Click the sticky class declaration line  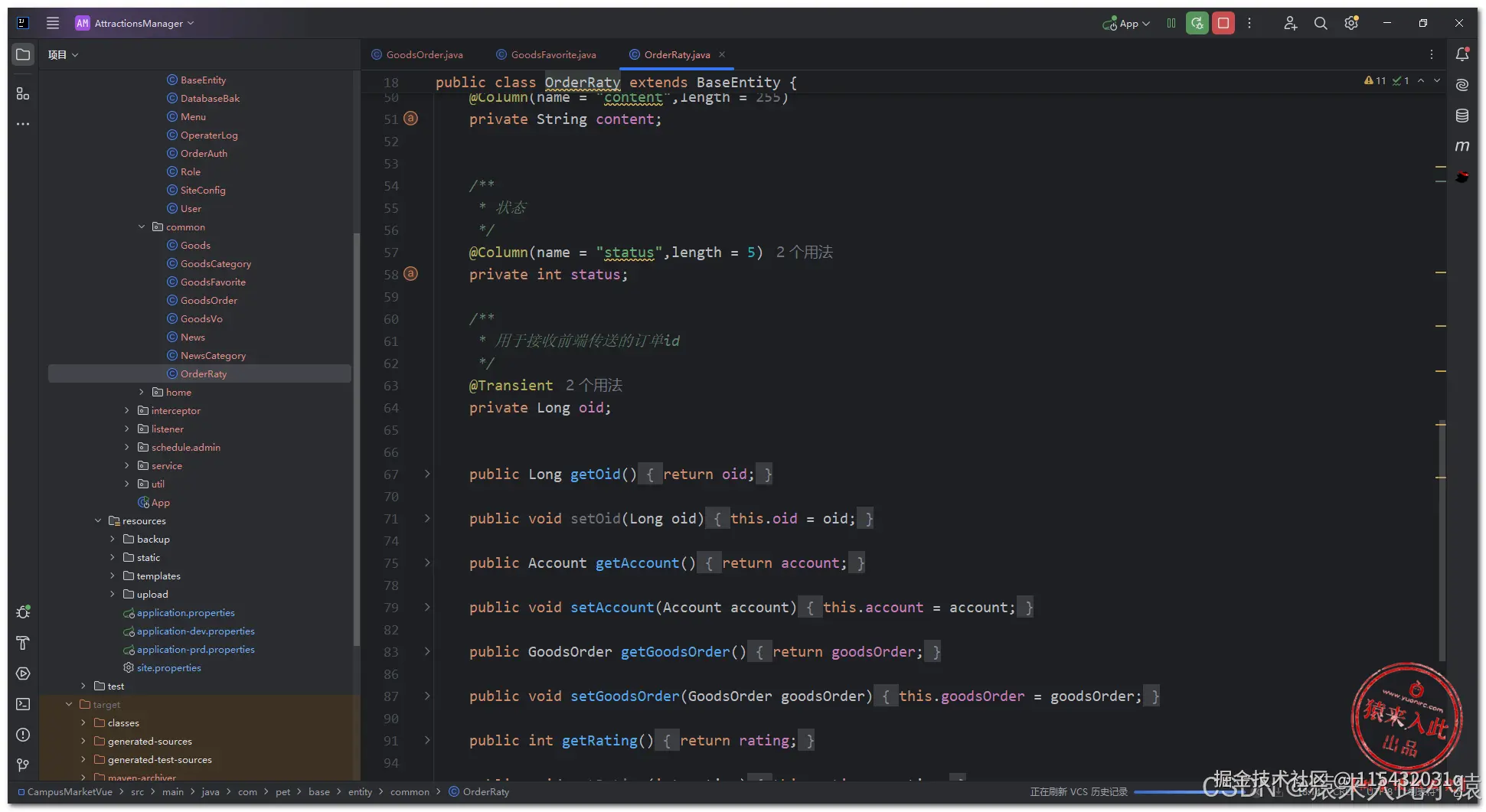tap(616, 82)
